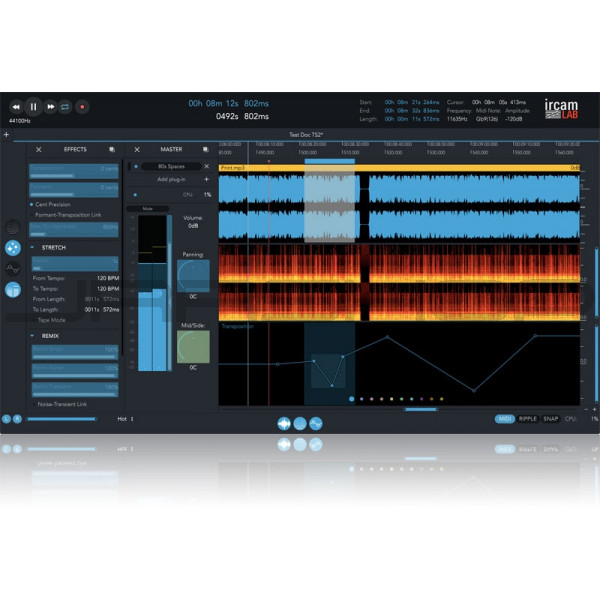Click the rewind transport button
Viewport: 600px width, 600px height.
click(17, 106)
